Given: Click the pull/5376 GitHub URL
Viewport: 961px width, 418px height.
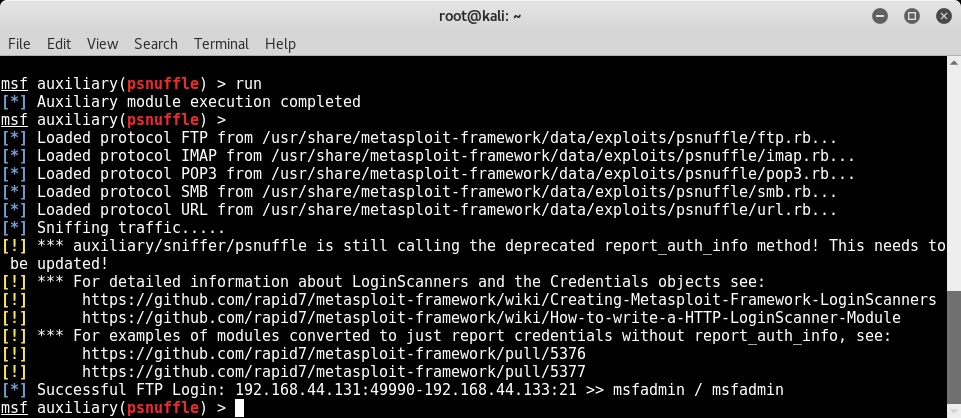Looking at the screenshot, I should [x=333, y=354].
